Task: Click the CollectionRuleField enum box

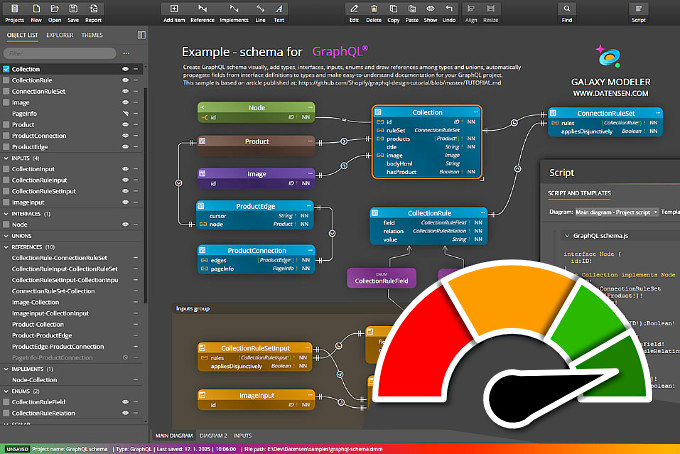Action: coord(381,278)
